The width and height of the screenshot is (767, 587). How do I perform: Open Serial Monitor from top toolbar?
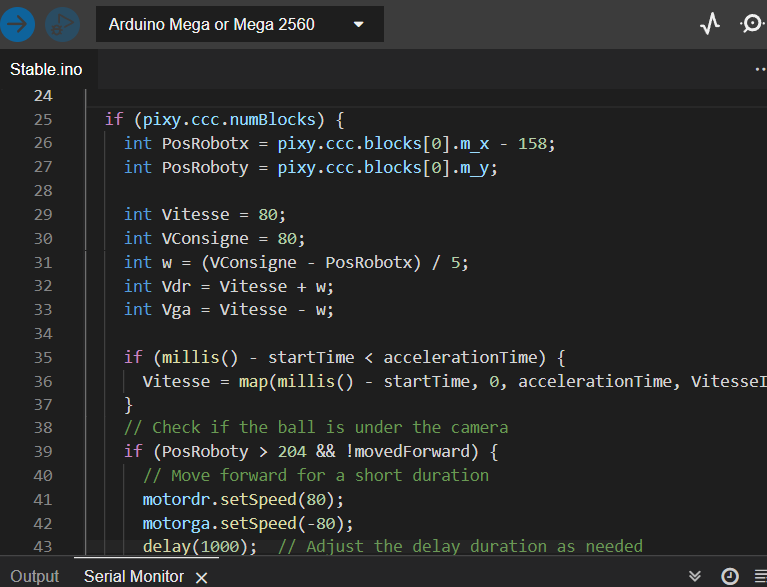[753, 24]
